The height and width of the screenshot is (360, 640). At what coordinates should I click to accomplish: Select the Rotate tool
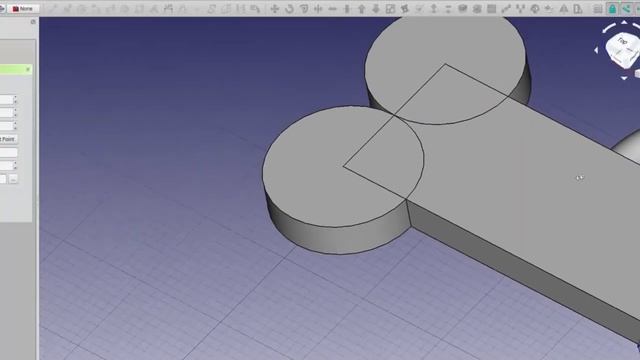pos(289,9)
